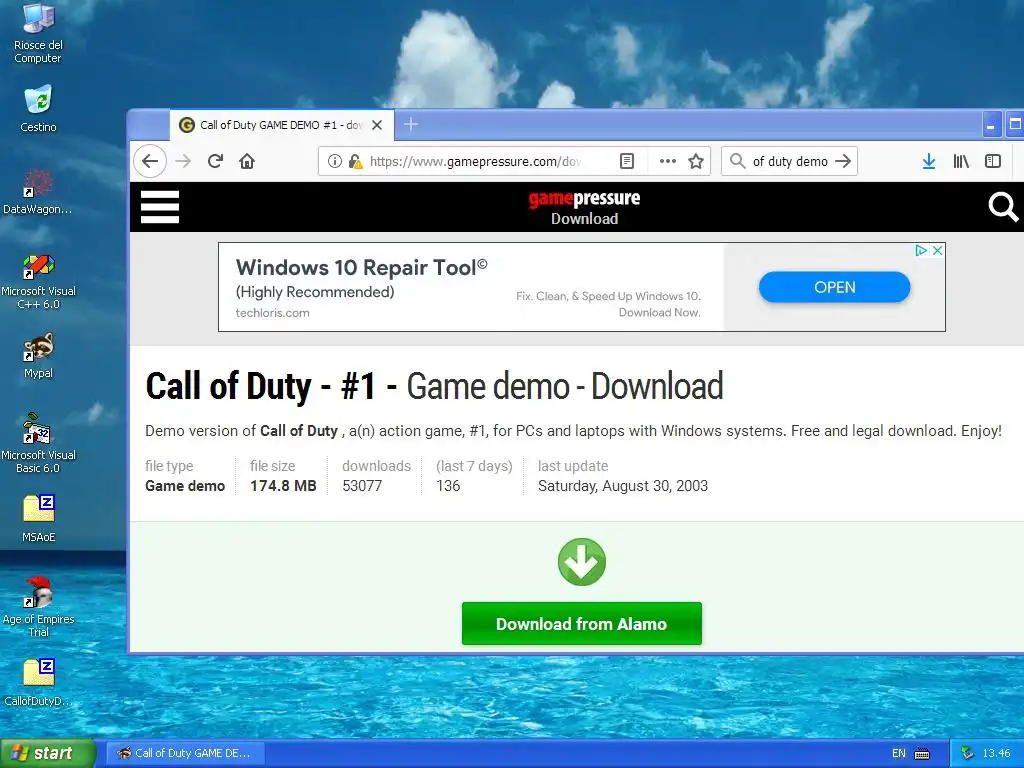
Task: Click the Windows 10 Repair Tool ad title
Action: (x=361, y=267)
